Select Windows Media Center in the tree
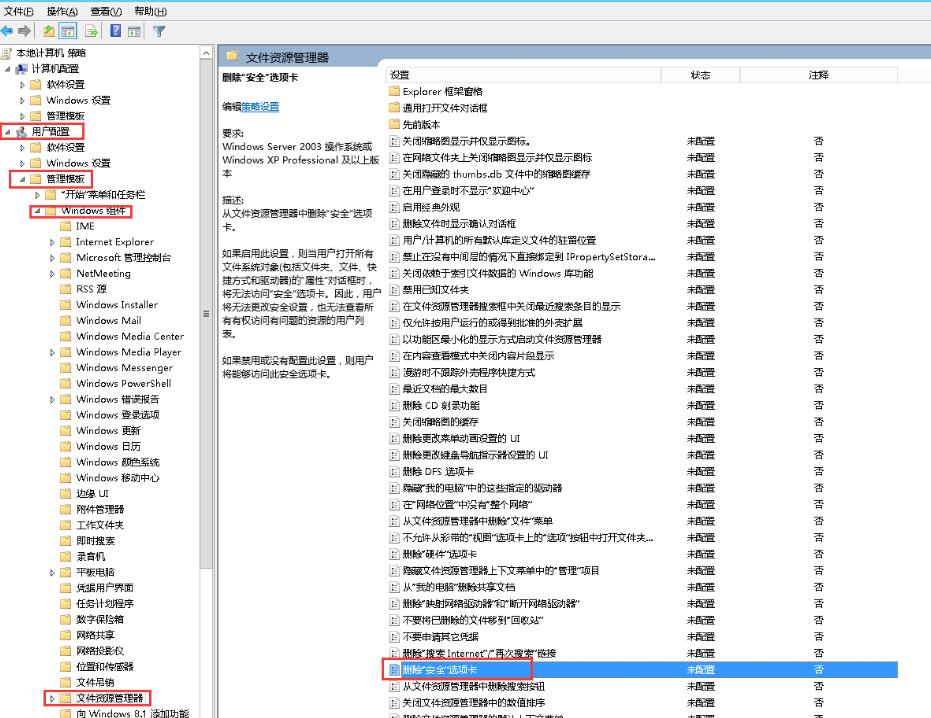The height and width of the screenshot is (718, 931). click(130, 336)
